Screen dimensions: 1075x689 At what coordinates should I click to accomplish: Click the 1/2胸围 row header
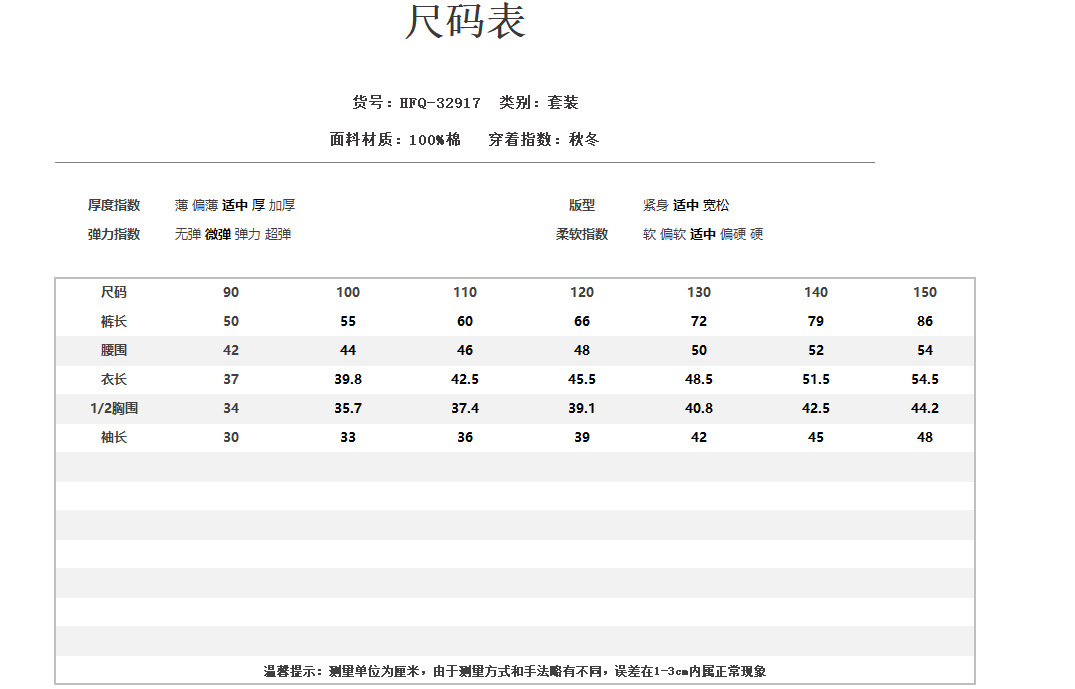click(114, 408)
